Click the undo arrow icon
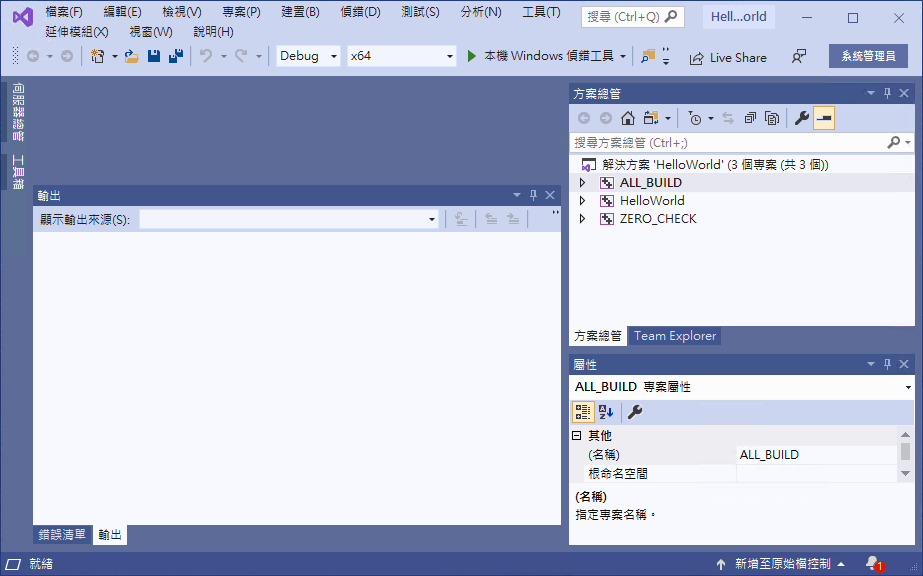This screenshot has width=923, height=576. tap(205, 56)
